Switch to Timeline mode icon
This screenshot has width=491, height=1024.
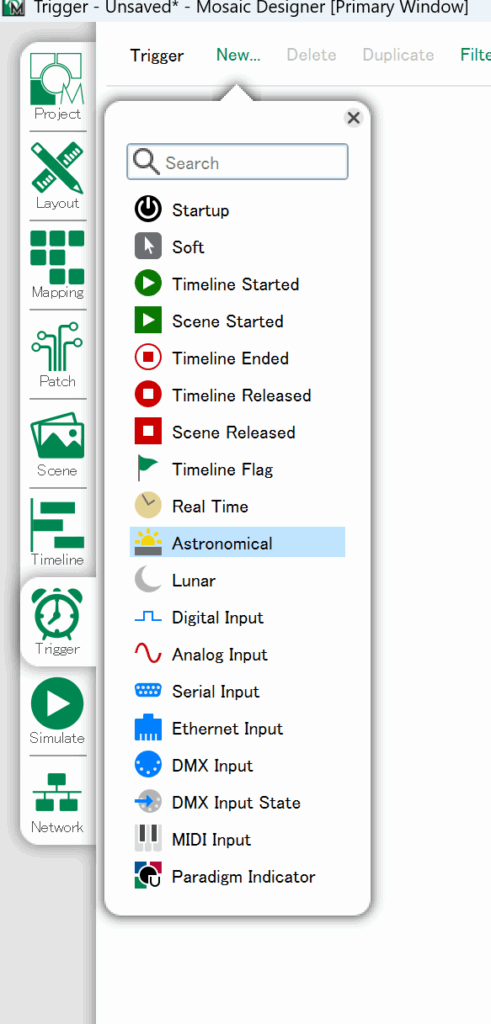click(x=57, y=524)
